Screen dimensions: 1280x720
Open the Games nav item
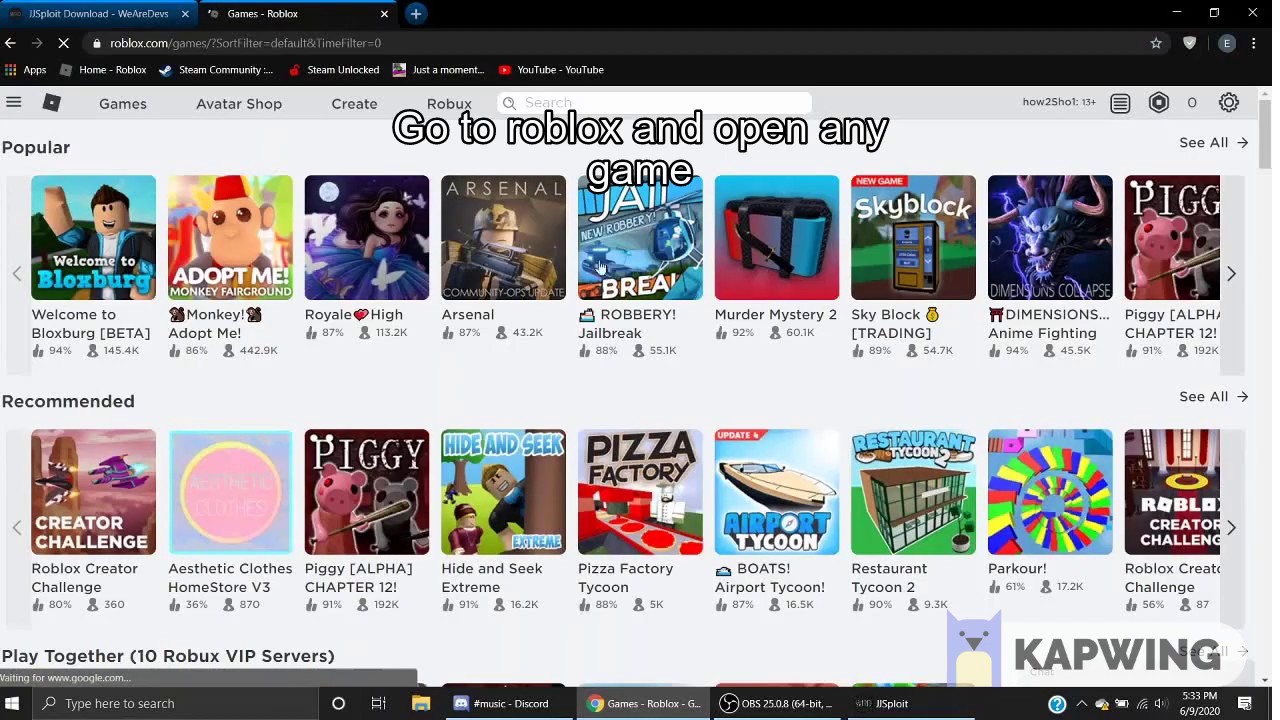(123, 103)
